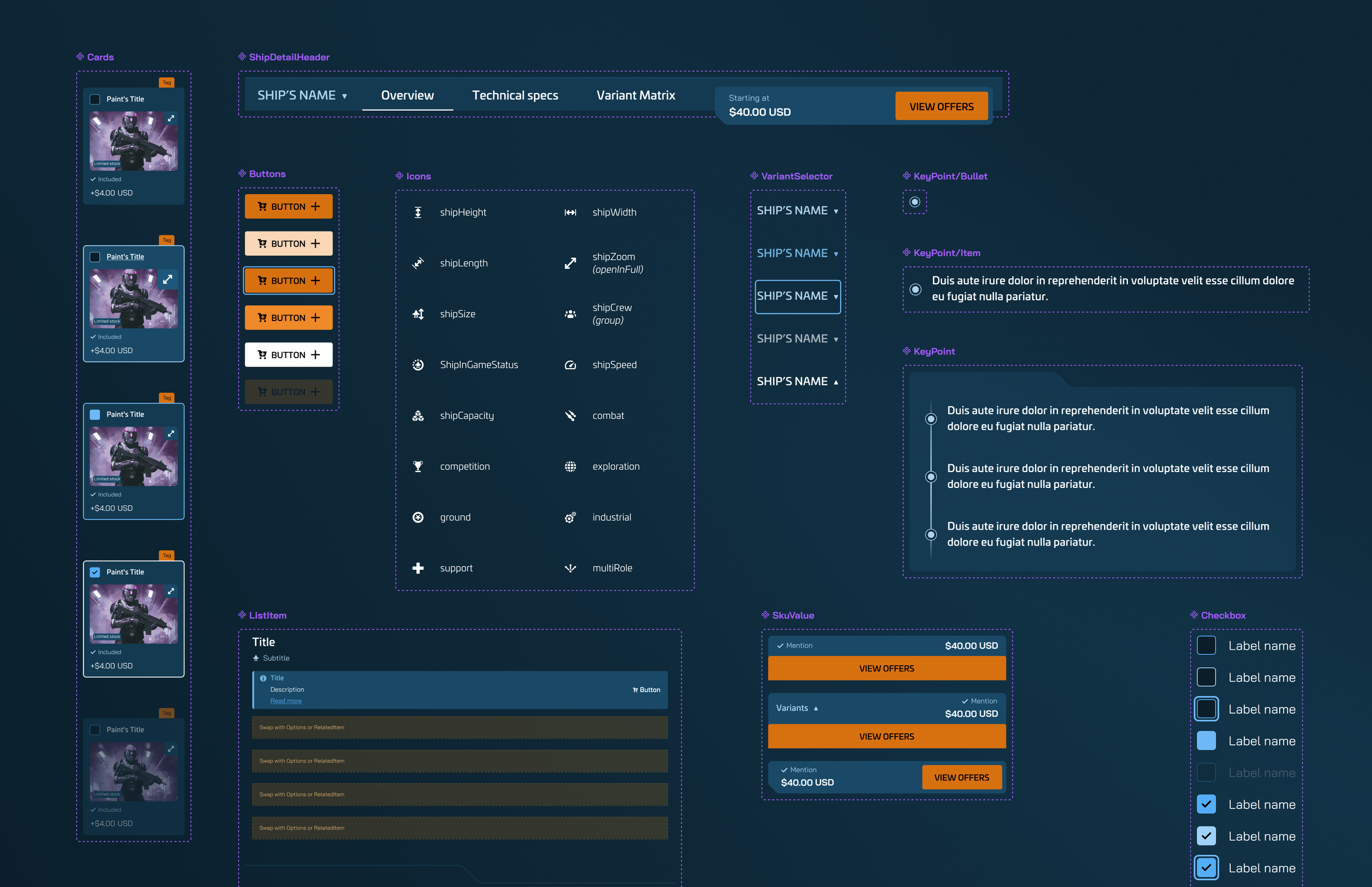Click the competition trophy icon
The height and width of the screenshot is (887, 1372).
click(x=418, y=467)
